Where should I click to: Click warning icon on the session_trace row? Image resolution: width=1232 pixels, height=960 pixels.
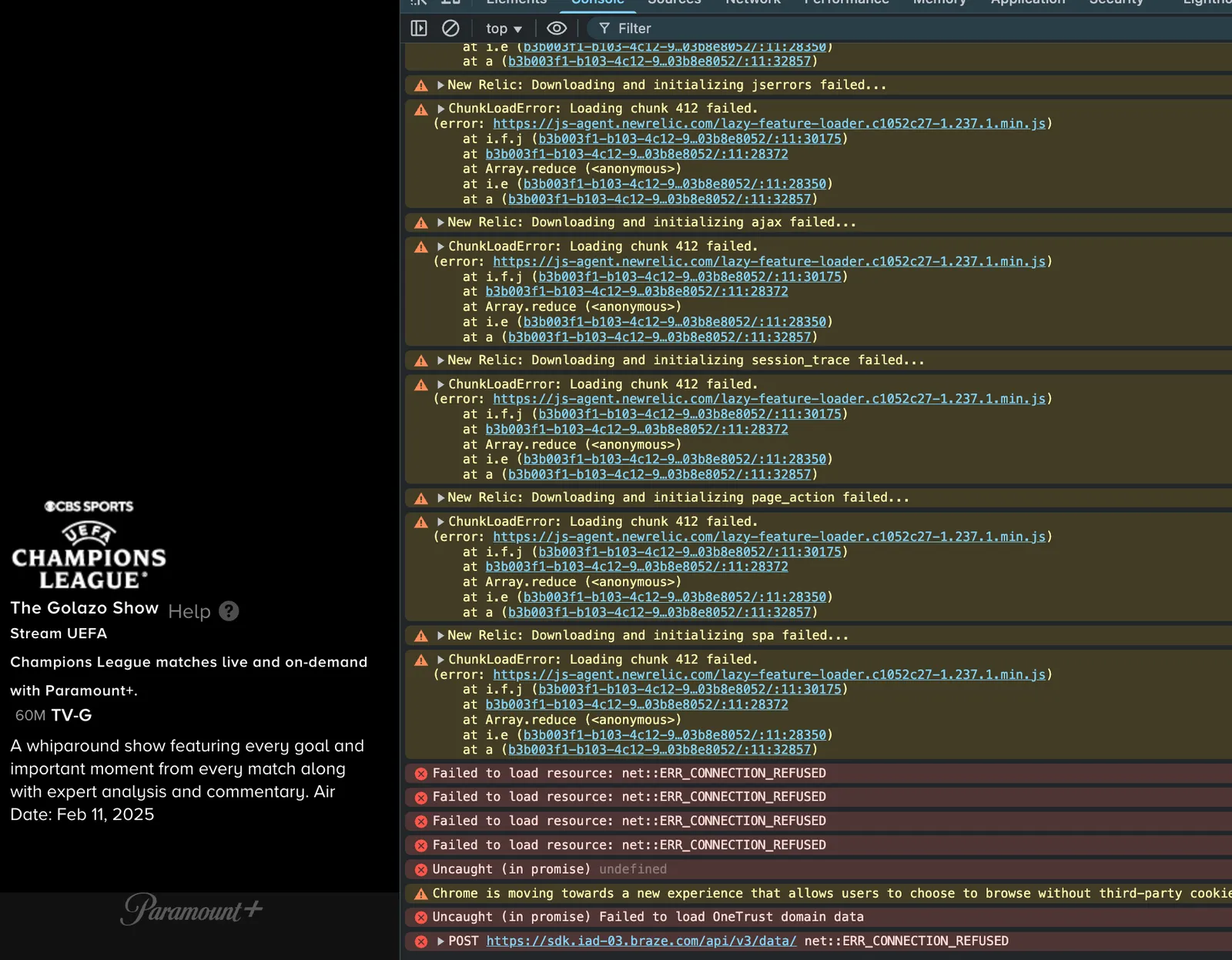click(x=421, y=361)
